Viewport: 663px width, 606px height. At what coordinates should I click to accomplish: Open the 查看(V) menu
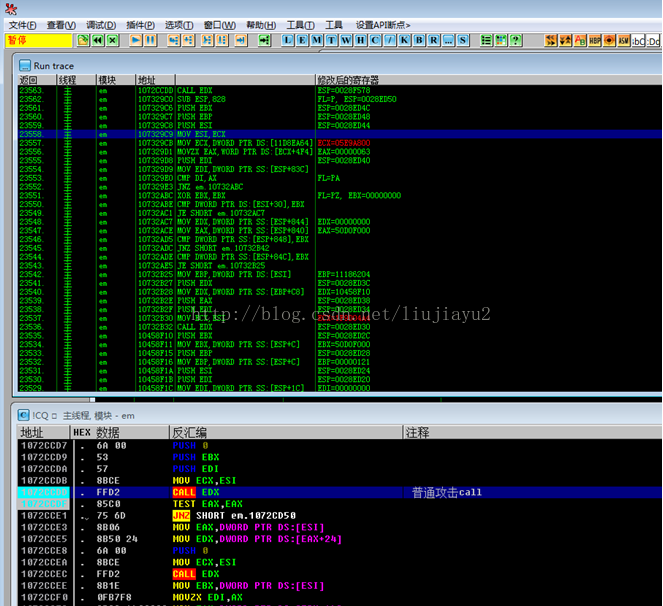pyautogui.click(x=61, y=25)
